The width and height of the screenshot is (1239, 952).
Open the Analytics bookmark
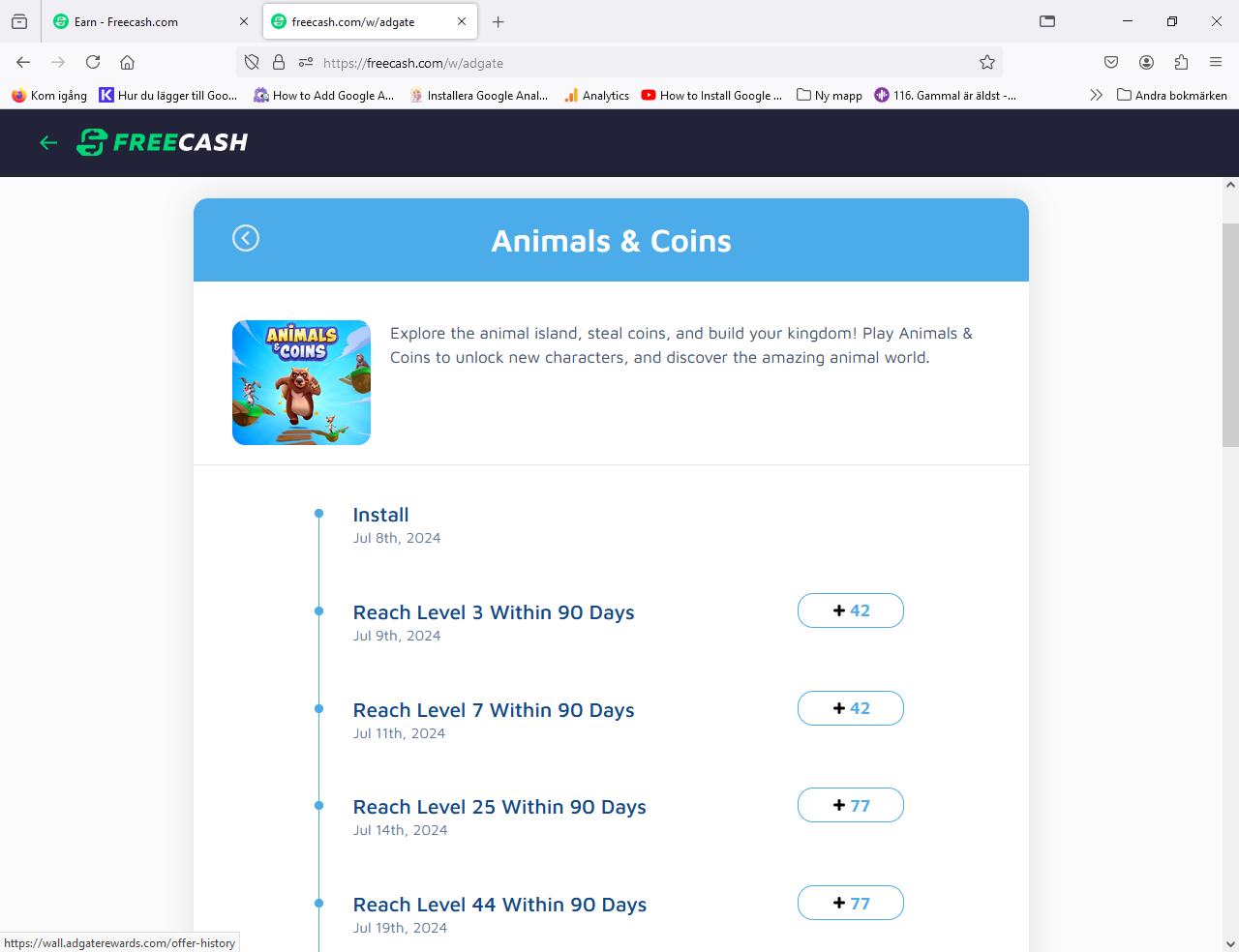click(x=596, y=95)
